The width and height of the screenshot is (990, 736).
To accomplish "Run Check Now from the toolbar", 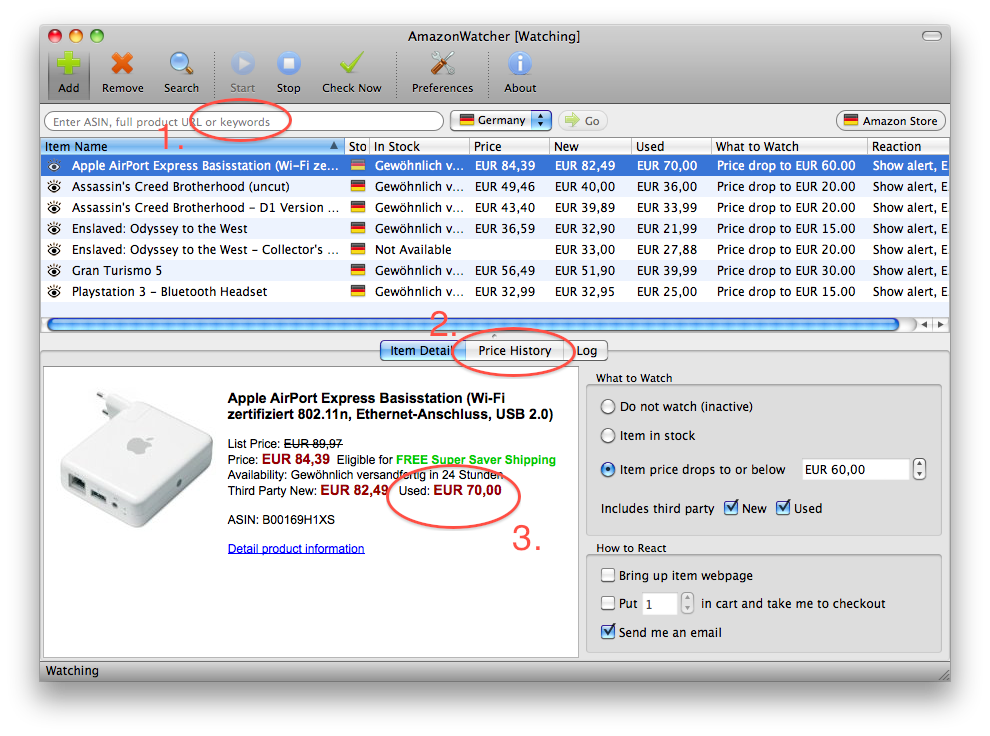I will (x=352, y=73).
